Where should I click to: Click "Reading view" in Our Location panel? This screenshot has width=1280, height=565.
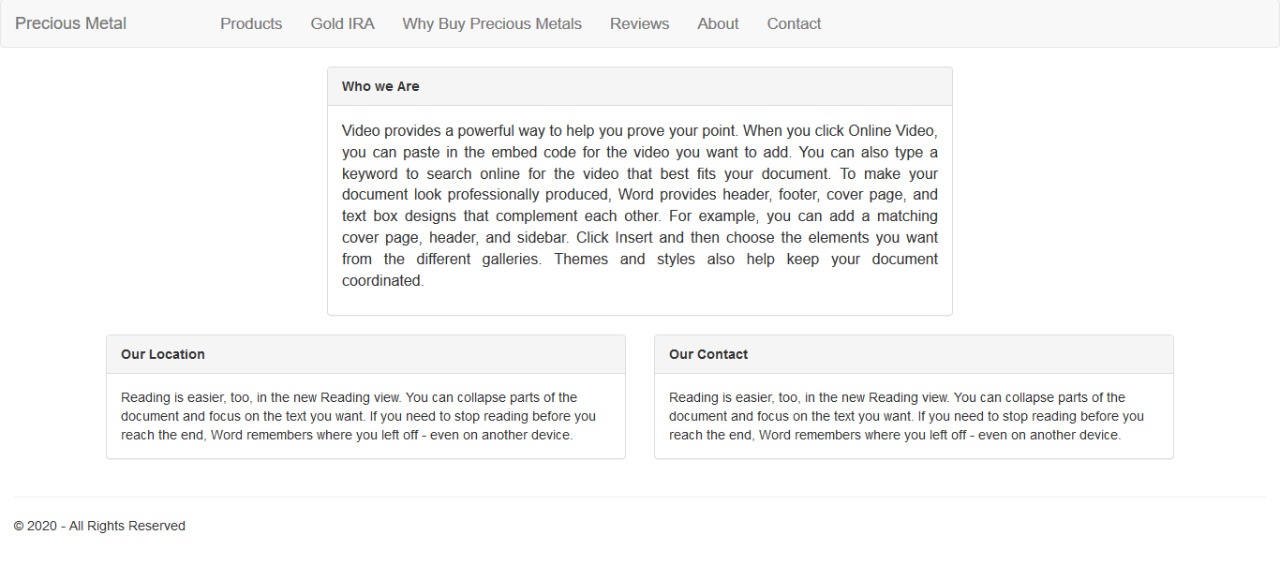coord(360,397)
